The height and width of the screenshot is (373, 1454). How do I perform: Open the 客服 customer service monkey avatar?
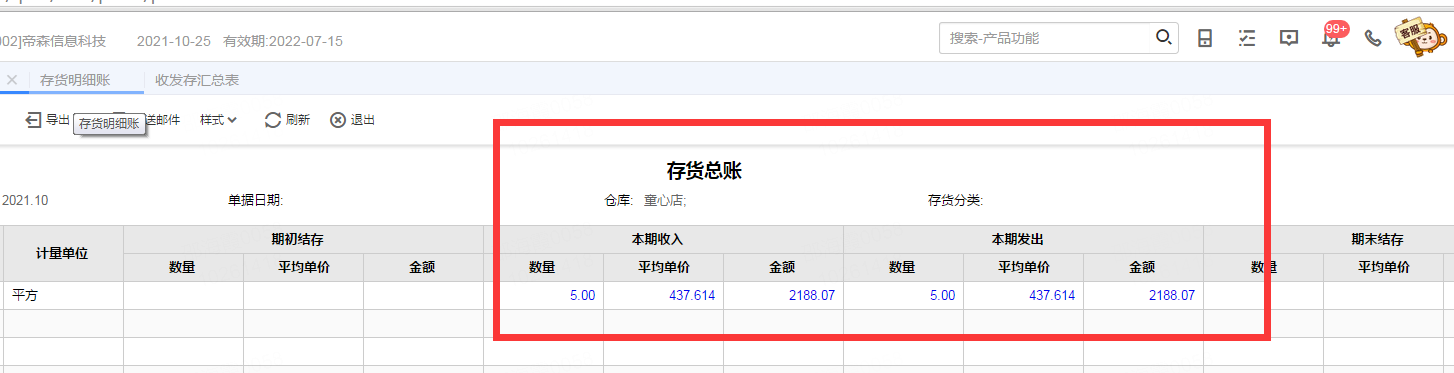(x=1422, y=36)
